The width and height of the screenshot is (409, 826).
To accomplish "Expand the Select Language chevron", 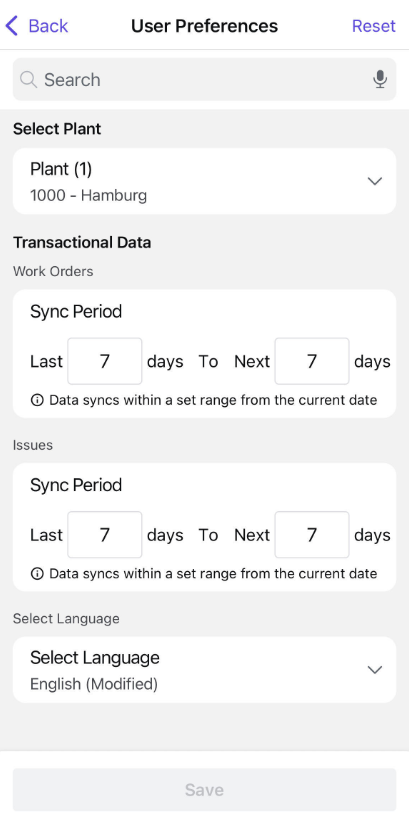I will (x=375, y=670).
